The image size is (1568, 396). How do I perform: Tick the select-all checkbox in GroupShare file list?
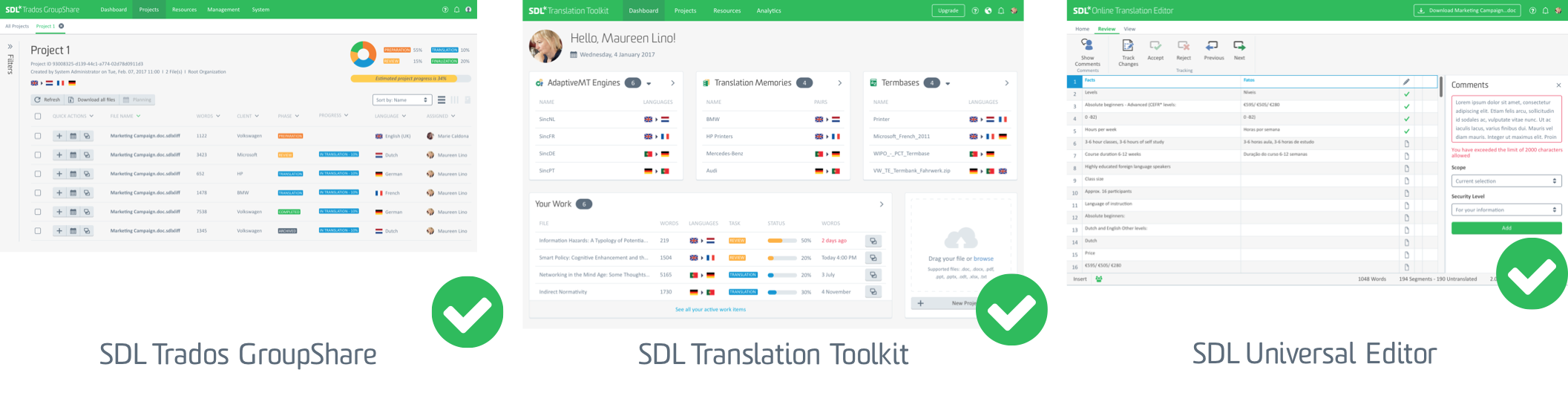tap(38, 116)
